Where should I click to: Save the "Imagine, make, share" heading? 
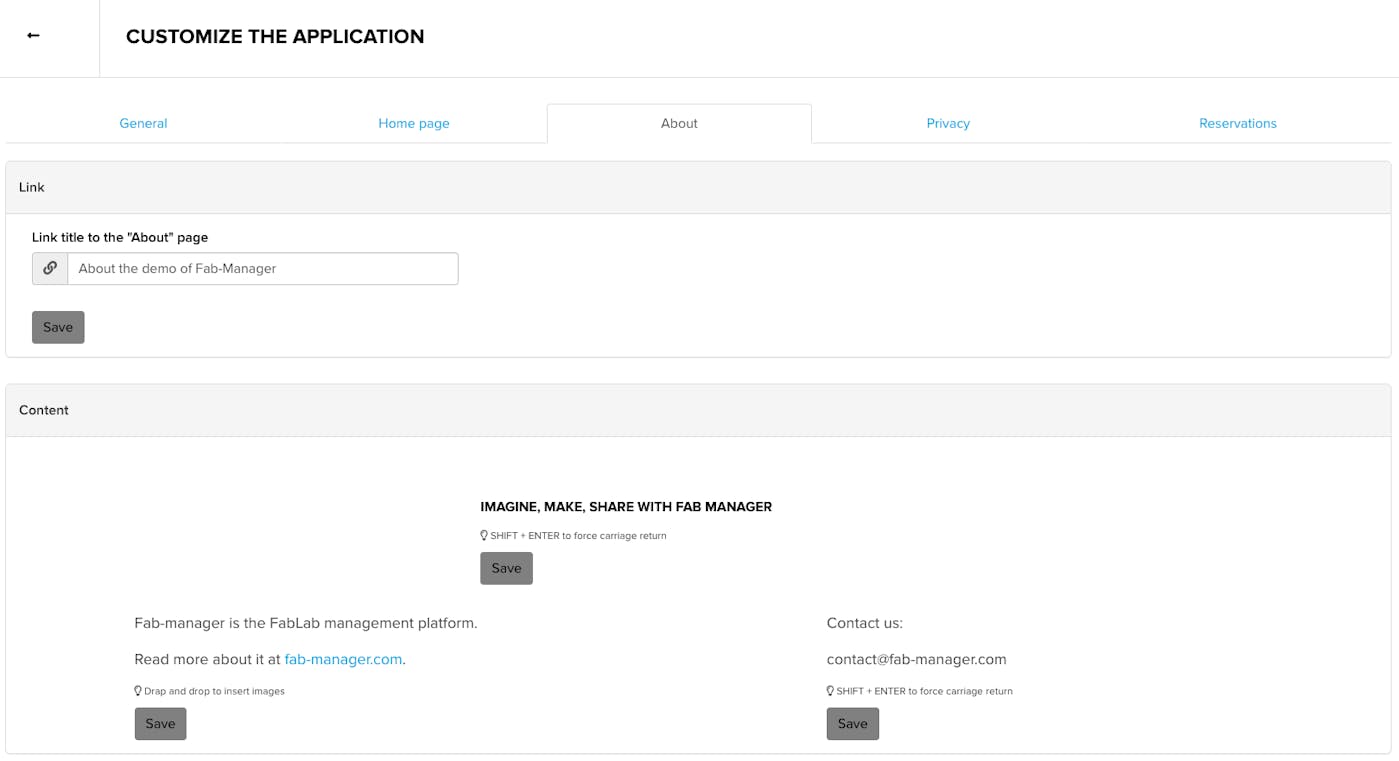tap(506, 568)
